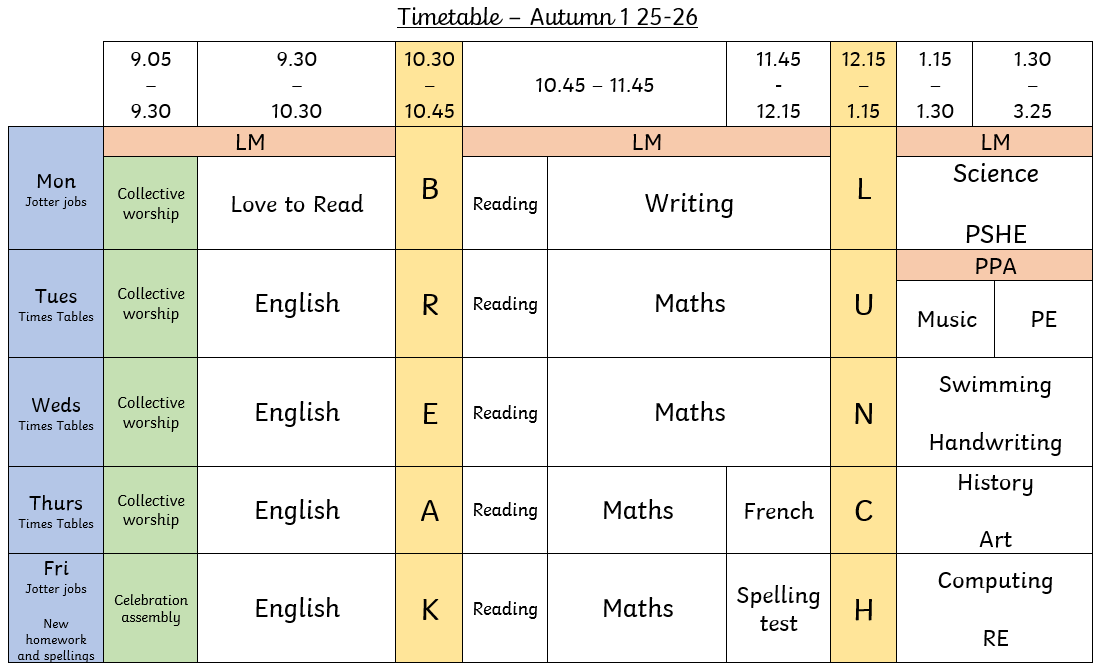Select the Mon Jotter jobs day cell

coord(56,188)
